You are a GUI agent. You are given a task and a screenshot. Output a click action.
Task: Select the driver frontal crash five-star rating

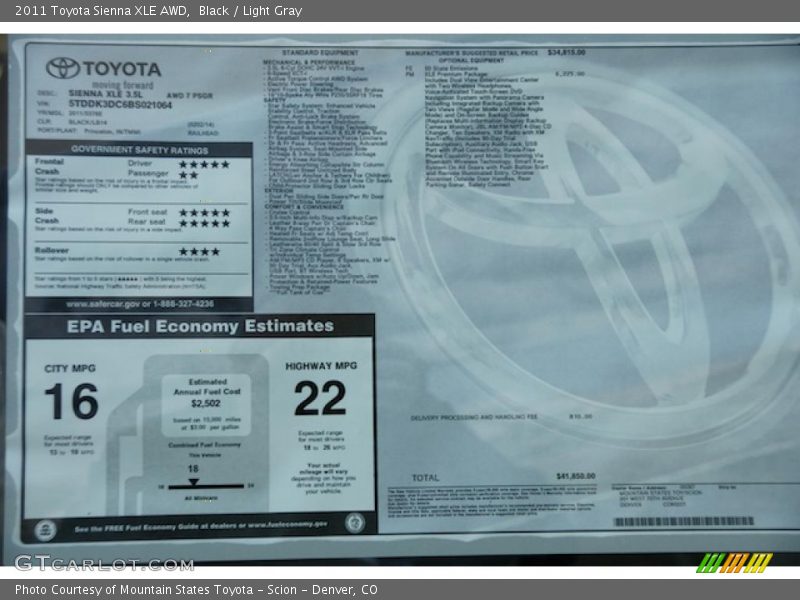(x=204, y=164)
